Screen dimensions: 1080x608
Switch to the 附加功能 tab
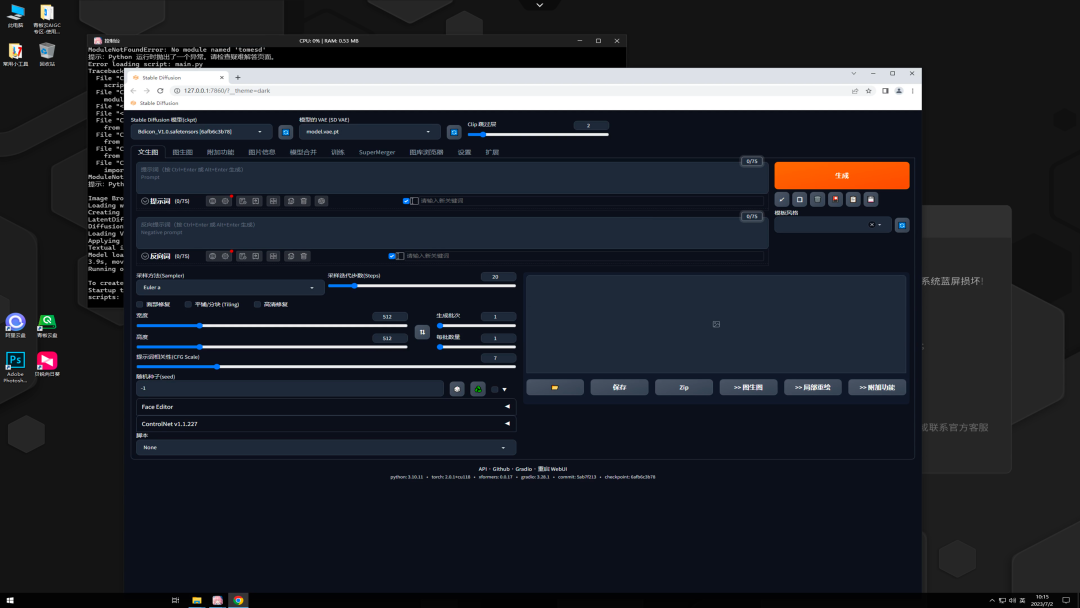[x=220, y=152]
